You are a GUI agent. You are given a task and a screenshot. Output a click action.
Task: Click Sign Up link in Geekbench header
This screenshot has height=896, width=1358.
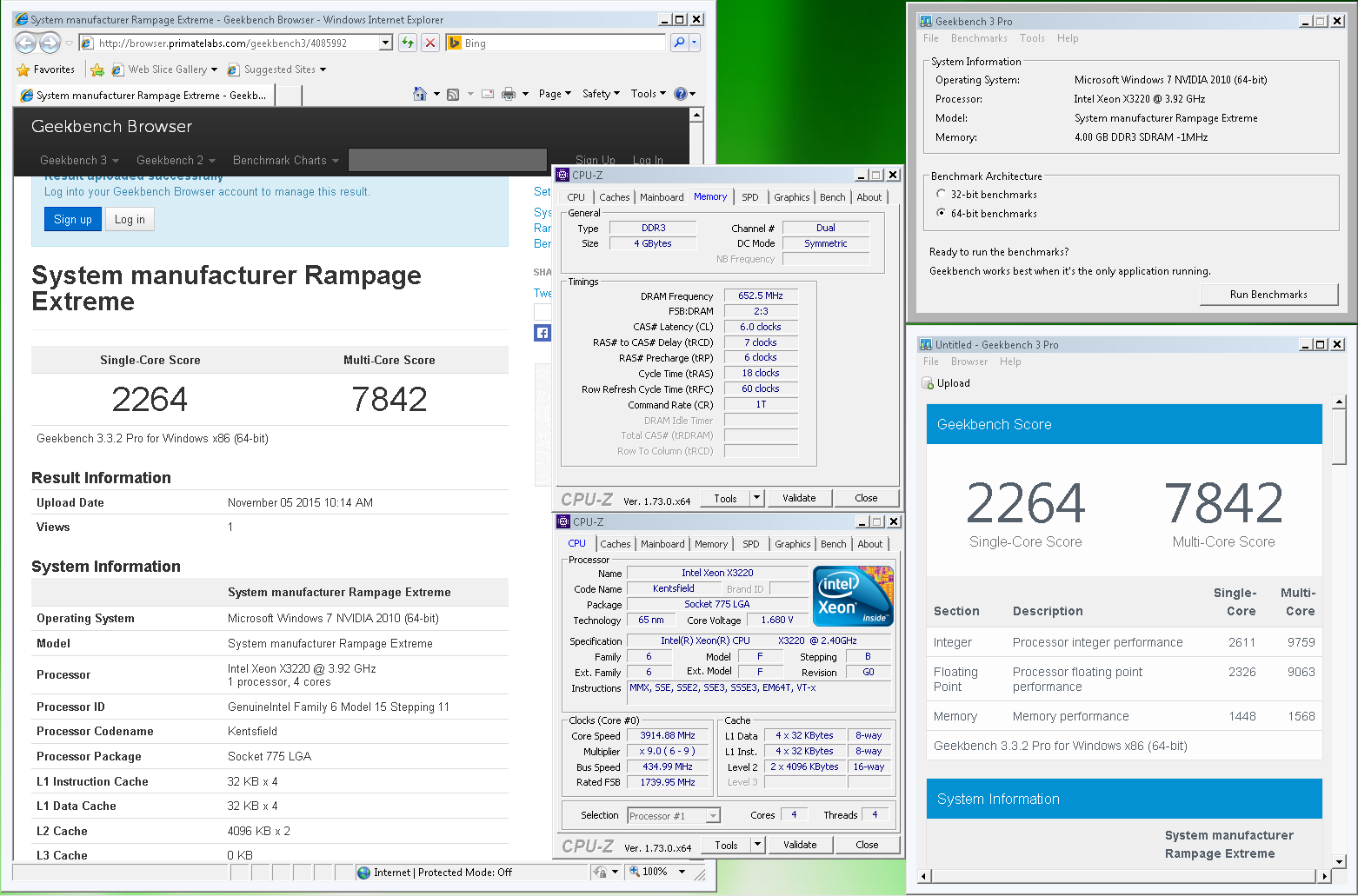click(x=596, y=160)
